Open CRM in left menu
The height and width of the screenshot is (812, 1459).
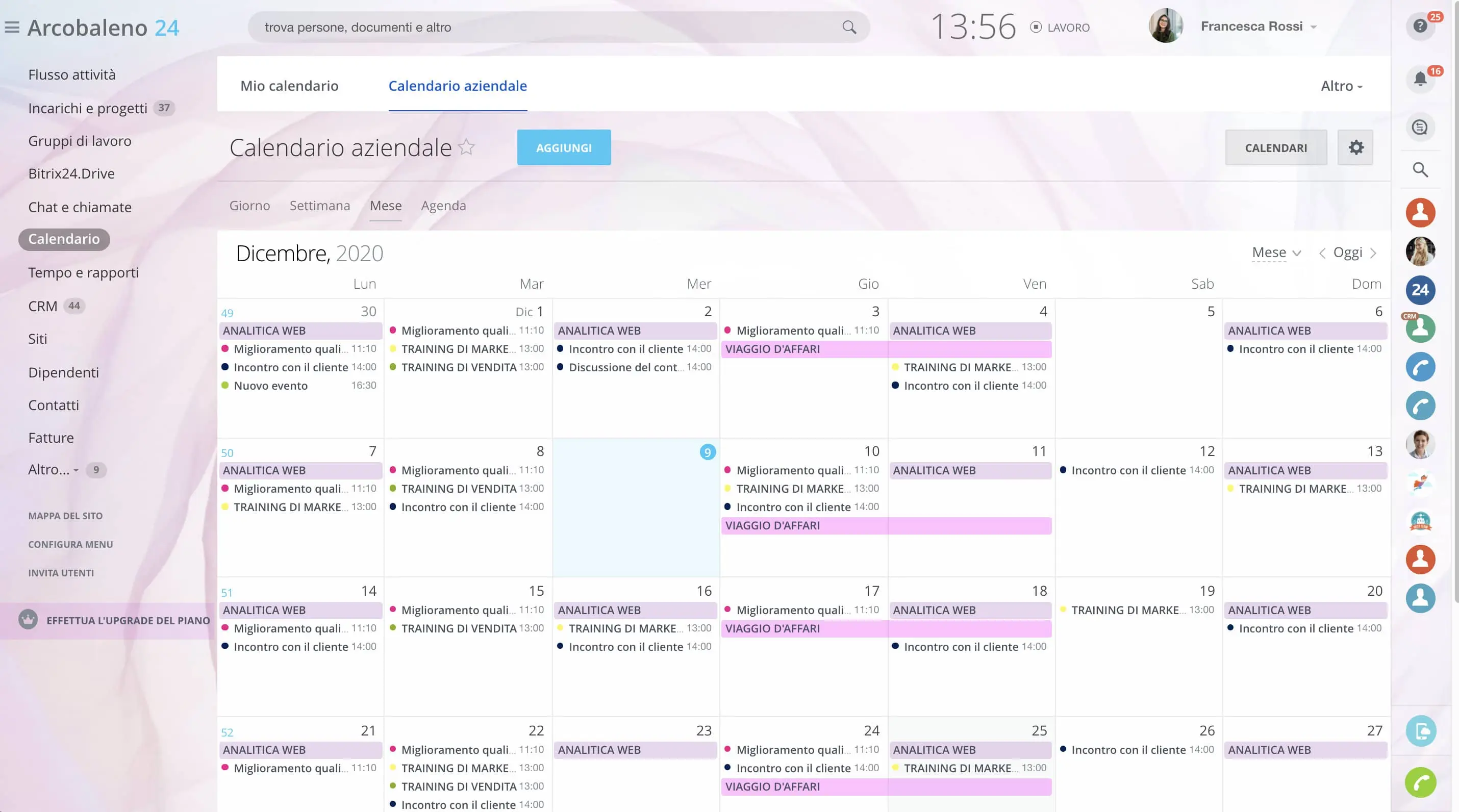43,307
